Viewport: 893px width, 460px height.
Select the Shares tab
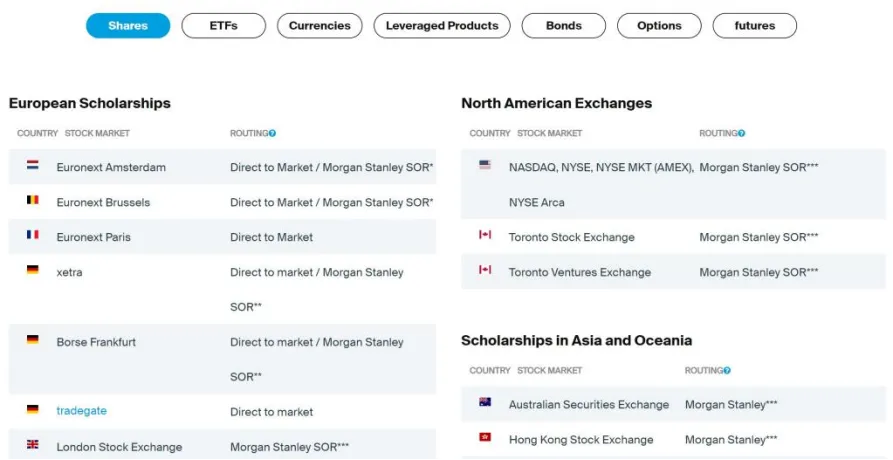pos(128,26)
